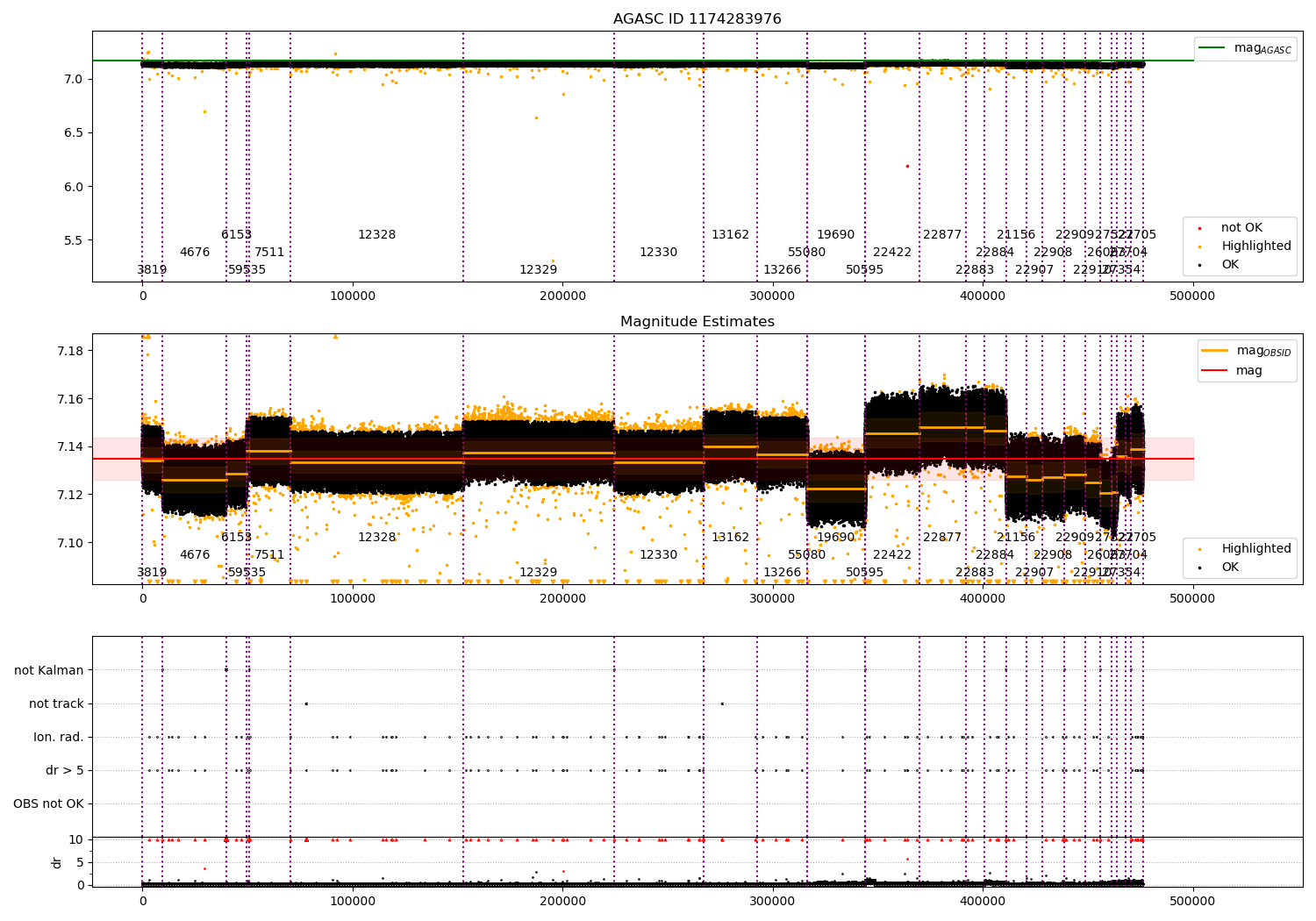Click OBSID label 7511 in the middle plot
Screen dimensions: 1316x921
pos(269,555)
